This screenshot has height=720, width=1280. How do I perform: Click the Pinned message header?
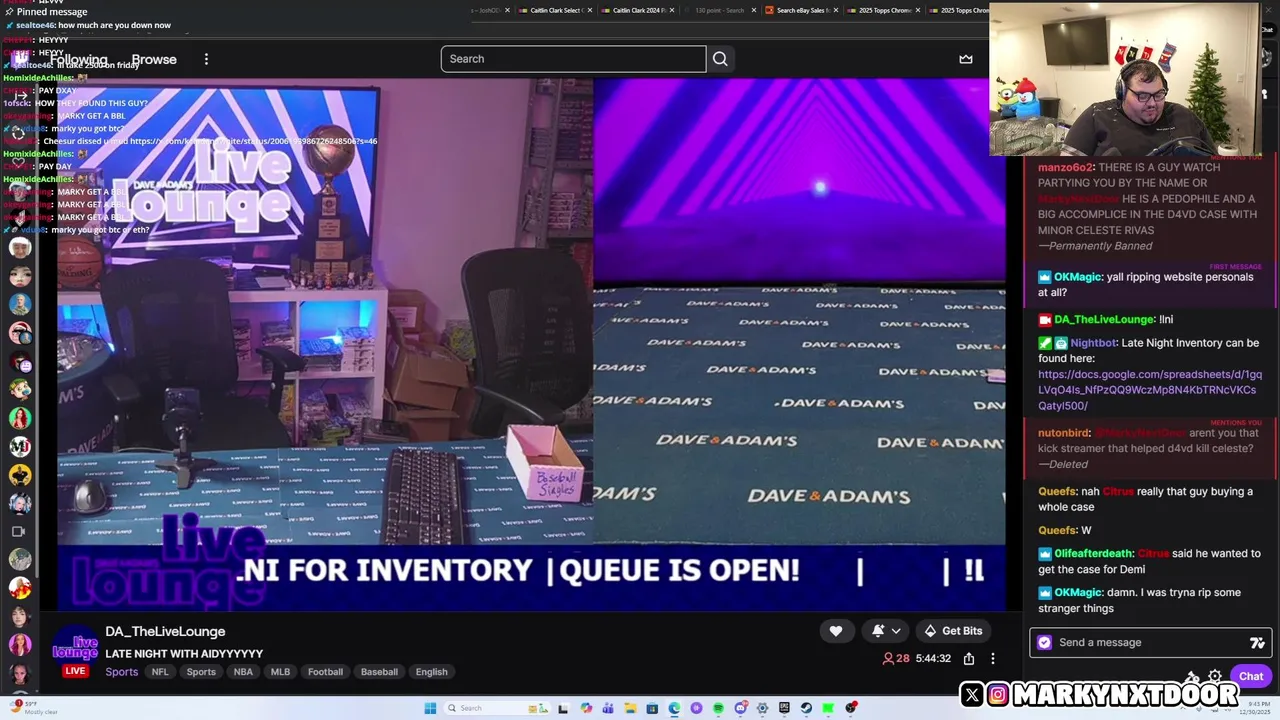(46, 12)
